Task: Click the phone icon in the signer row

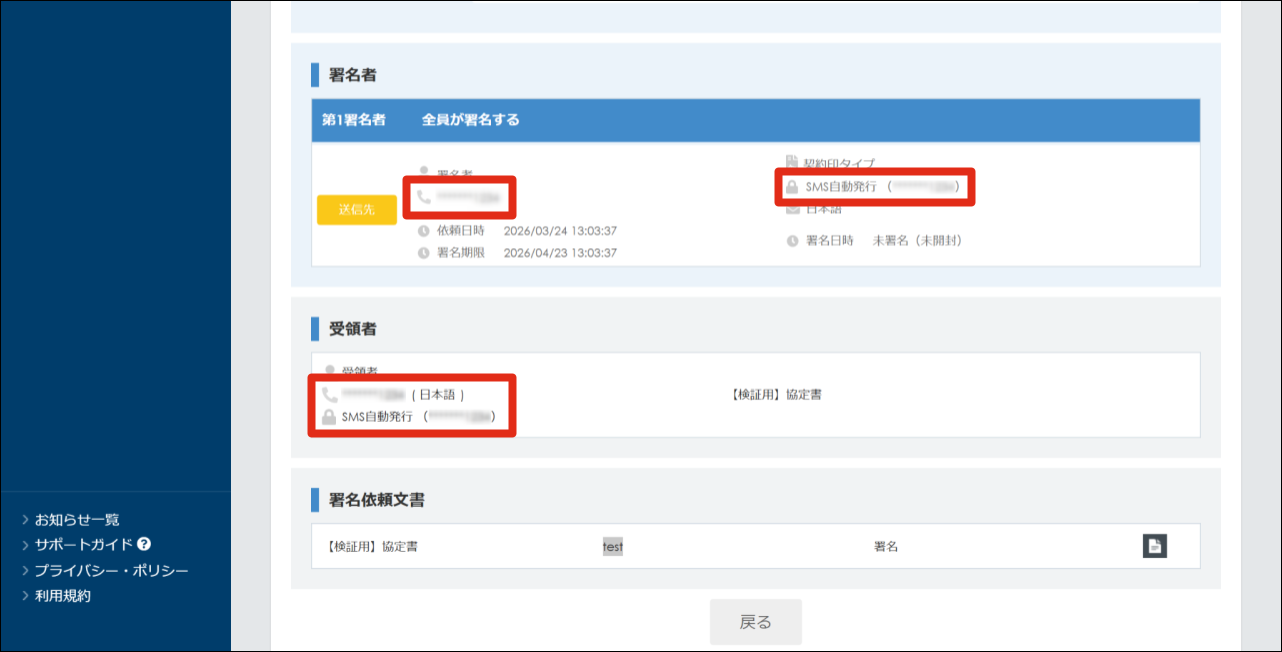Action: (424, 198)
